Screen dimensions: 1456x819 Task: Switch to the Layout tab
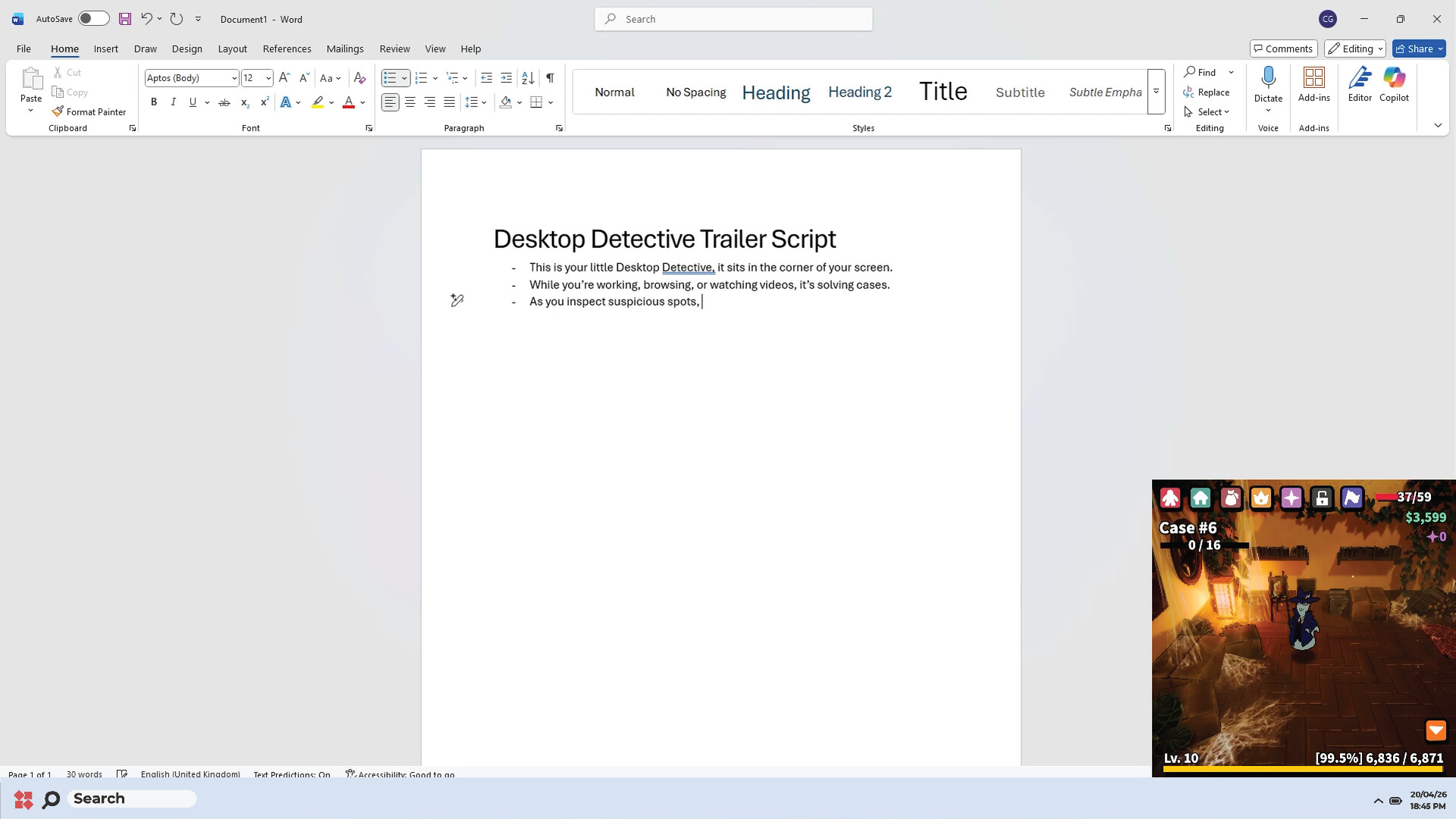(x=232, y=49)
